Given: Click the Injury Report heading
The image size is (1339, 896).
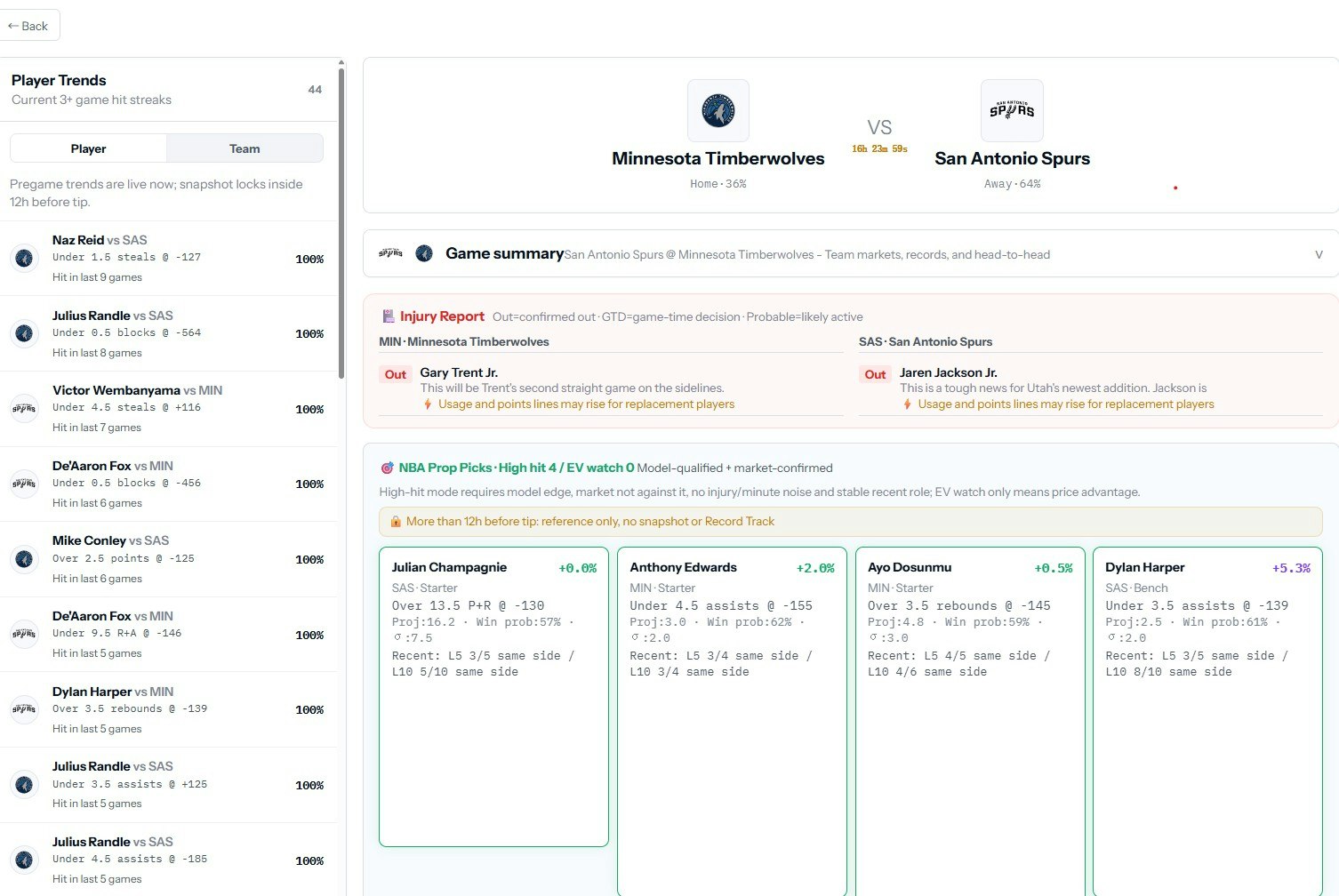Looking at the screenshot, I should pyautogui.click(x=442, y=316).
